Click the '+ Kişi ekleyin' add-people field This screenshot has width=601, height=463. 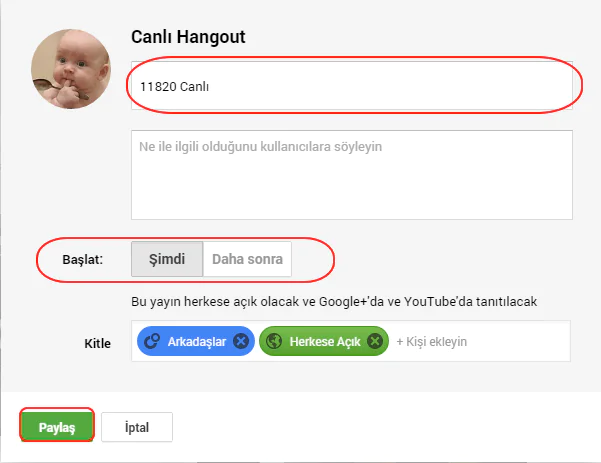pyautogui.click(x=432, y=342)
